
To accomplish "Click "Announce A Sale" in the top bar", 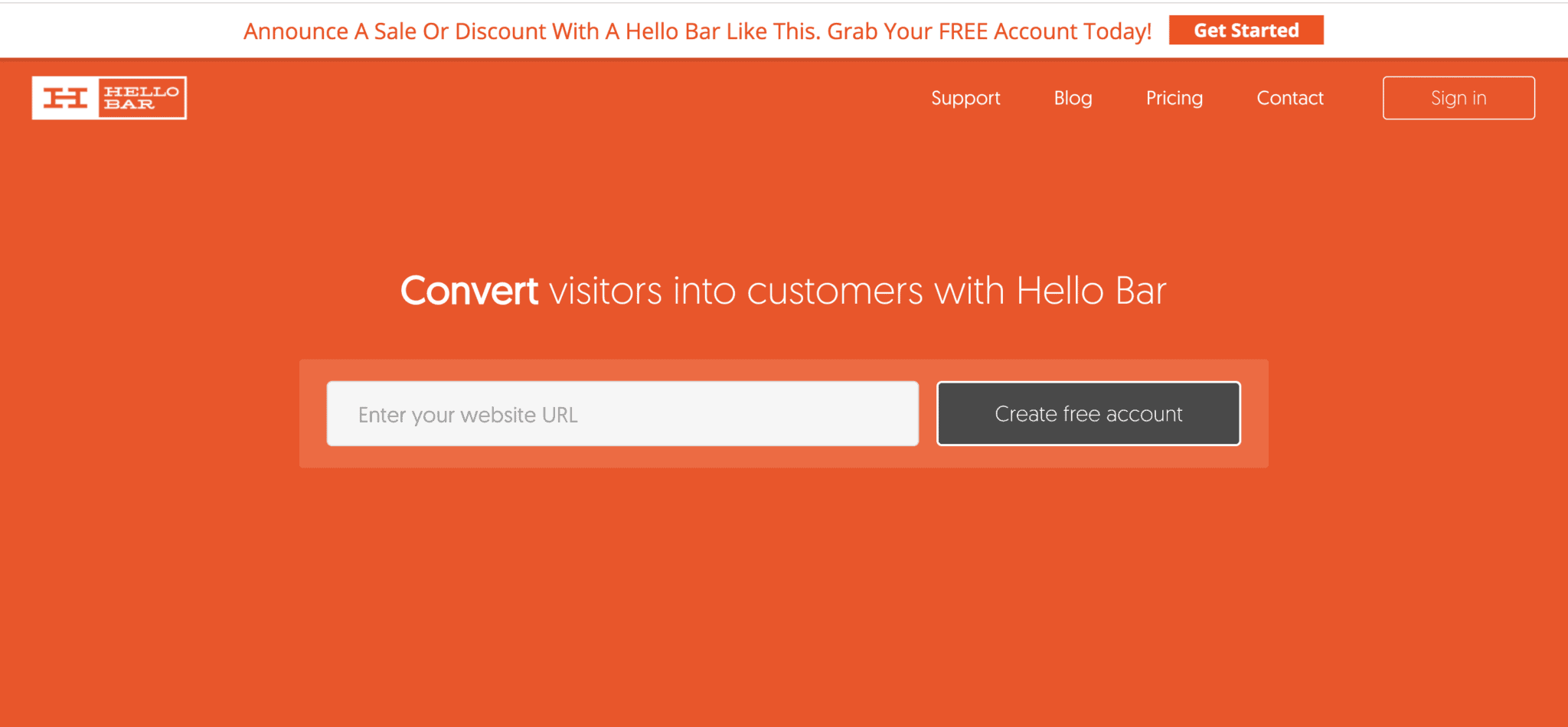I will [x=330, y=31].
